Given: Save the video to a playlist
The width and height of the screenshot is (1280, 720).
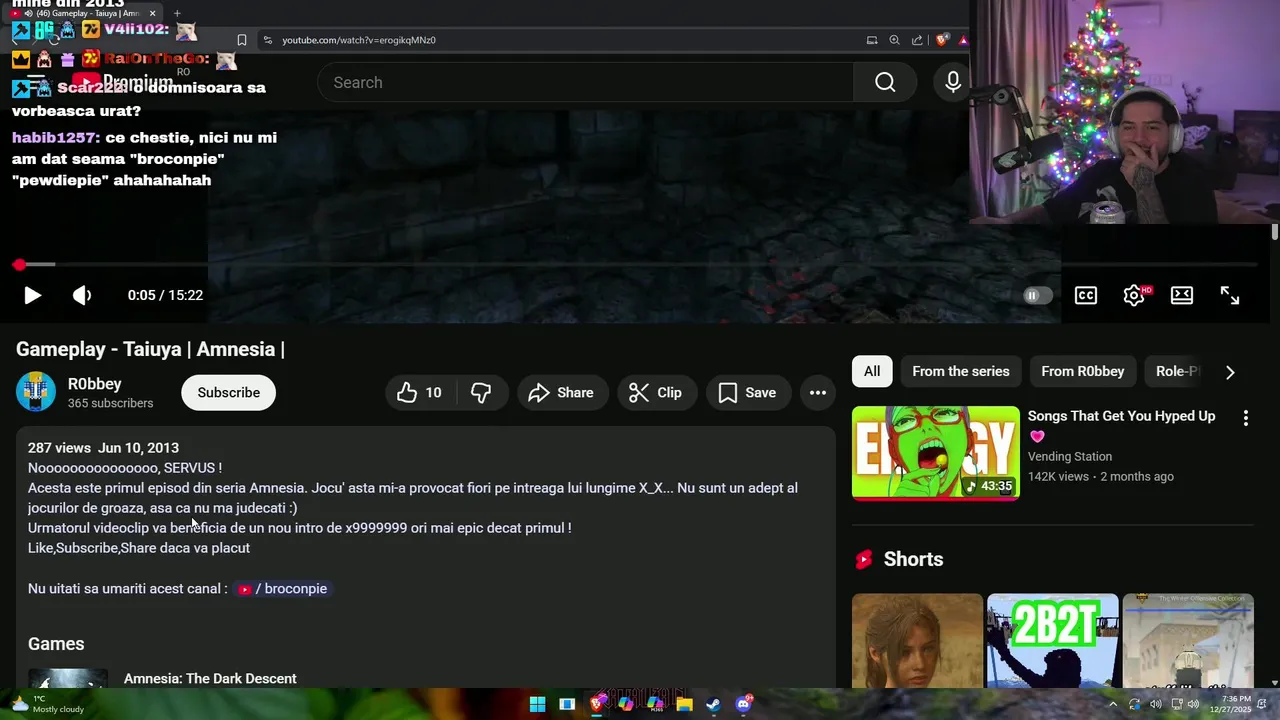Looking at the screenshot, I should click(x=748, y=393).
